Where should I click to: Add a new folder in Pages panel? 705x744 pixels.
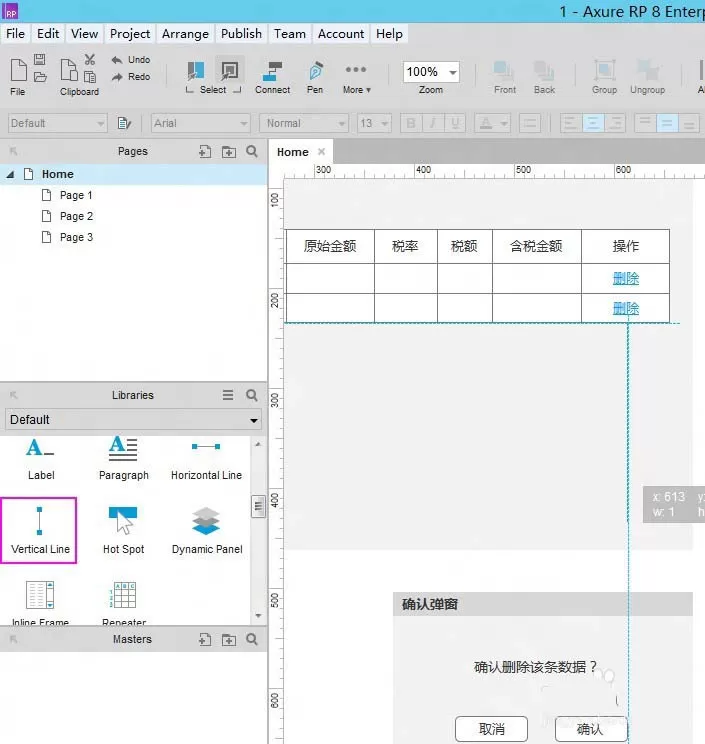click(x=229, y=151)
